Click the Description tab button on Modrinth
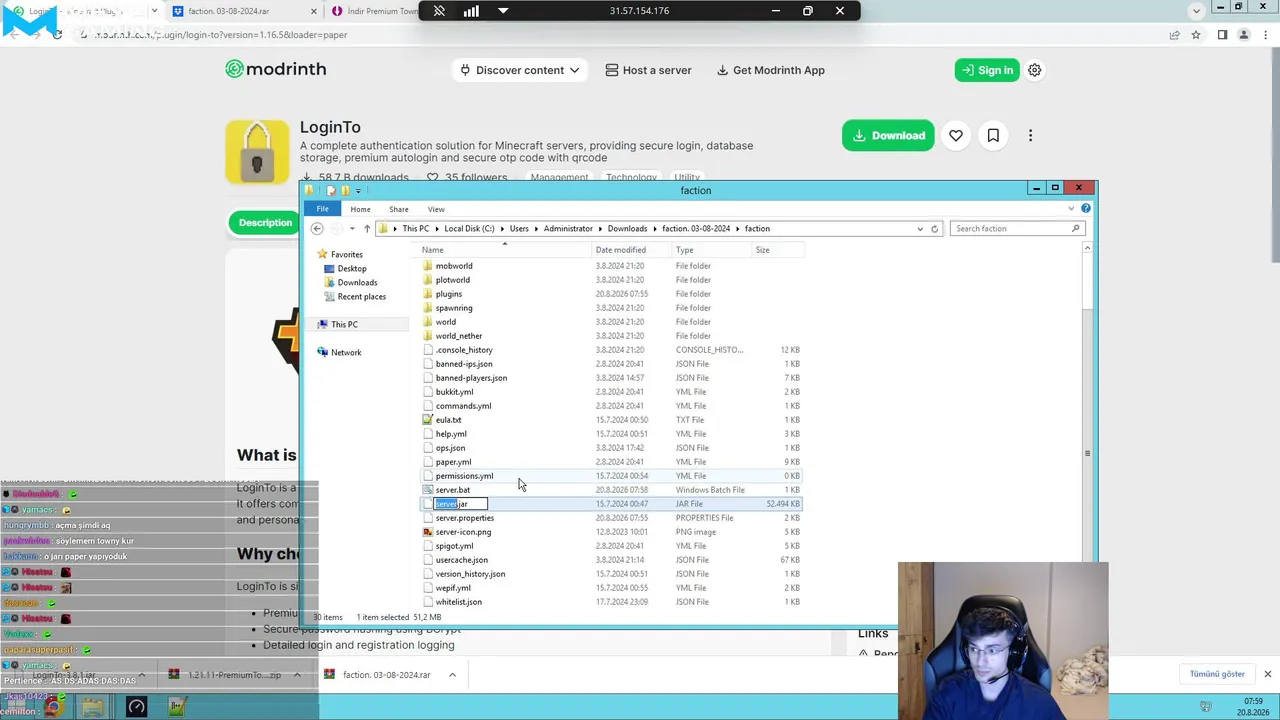 tap(264, 222)
